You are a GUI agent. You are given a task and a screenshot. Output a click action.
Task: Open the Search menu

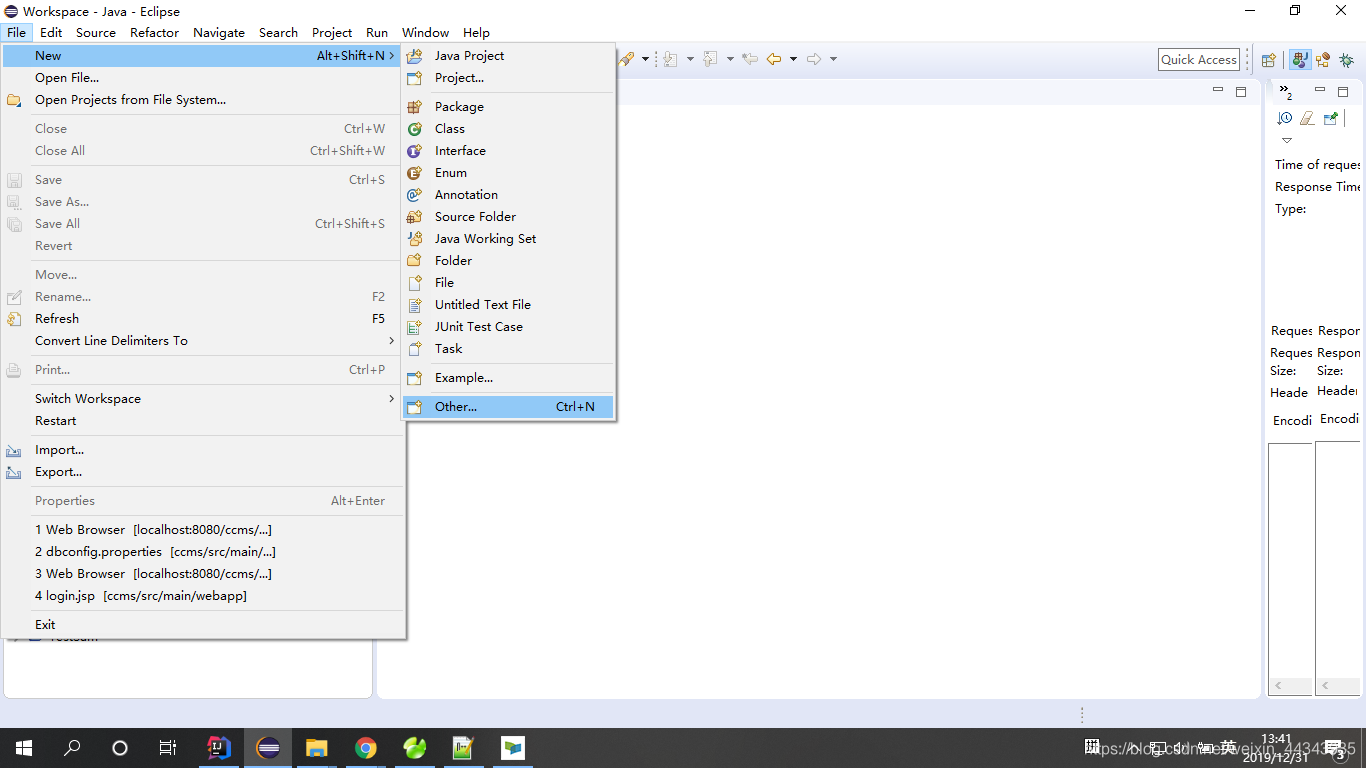pyautogui.click(x=278, y=32)
